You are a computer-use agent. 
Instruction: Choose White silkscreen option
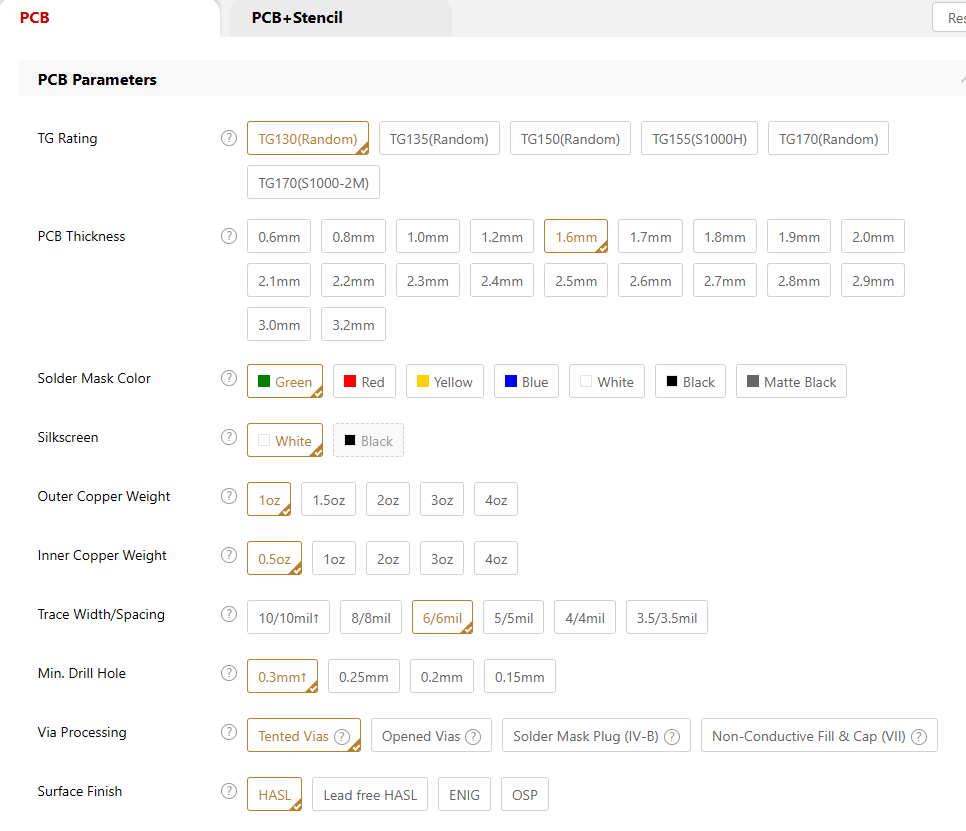285,440
